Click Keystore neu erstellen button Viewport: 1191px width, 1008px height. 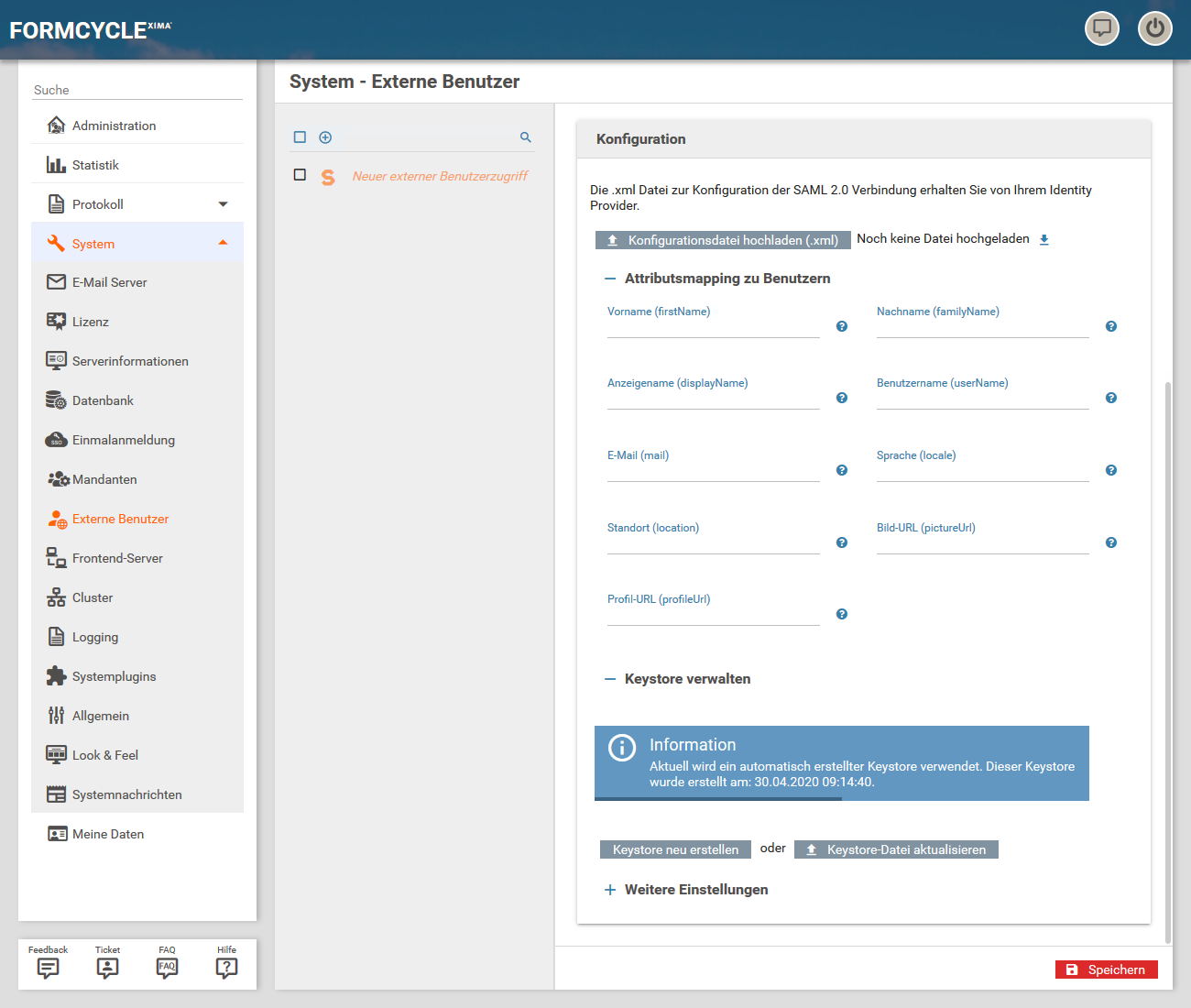click(675, 849)
